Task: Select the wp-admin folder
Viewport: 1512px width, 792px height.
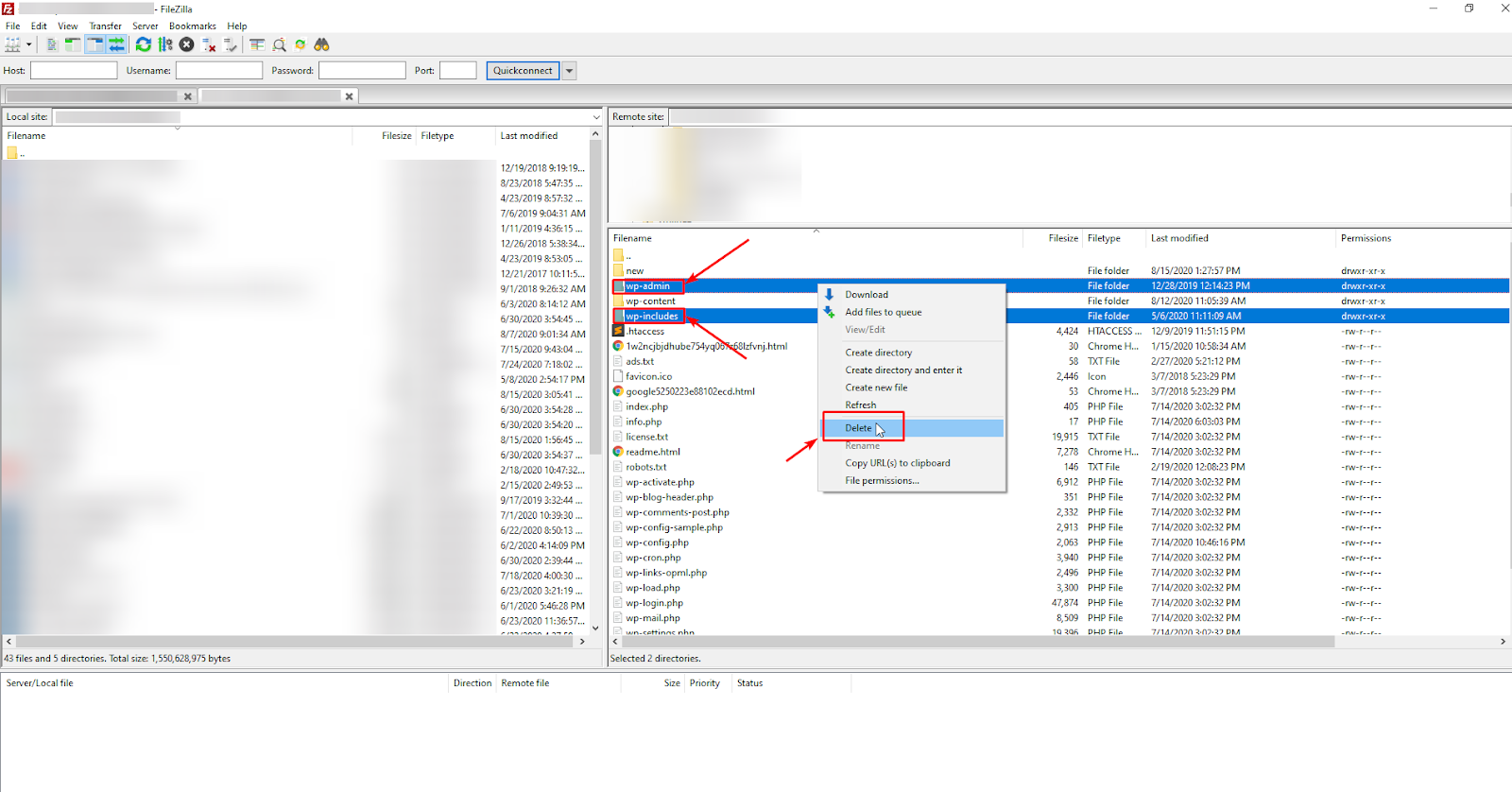Action: point(647,285)
